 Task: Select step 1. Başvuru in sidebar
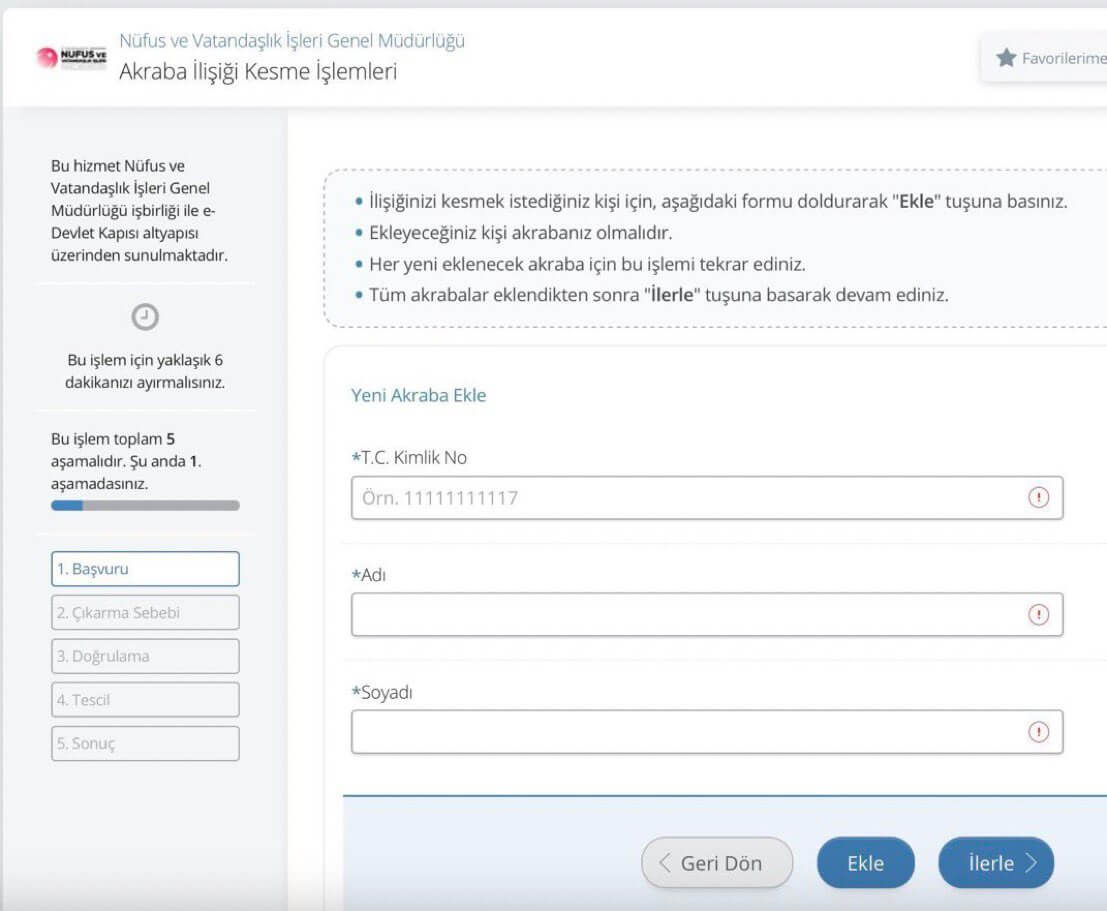pyautogui.click(x=145, y=569)
